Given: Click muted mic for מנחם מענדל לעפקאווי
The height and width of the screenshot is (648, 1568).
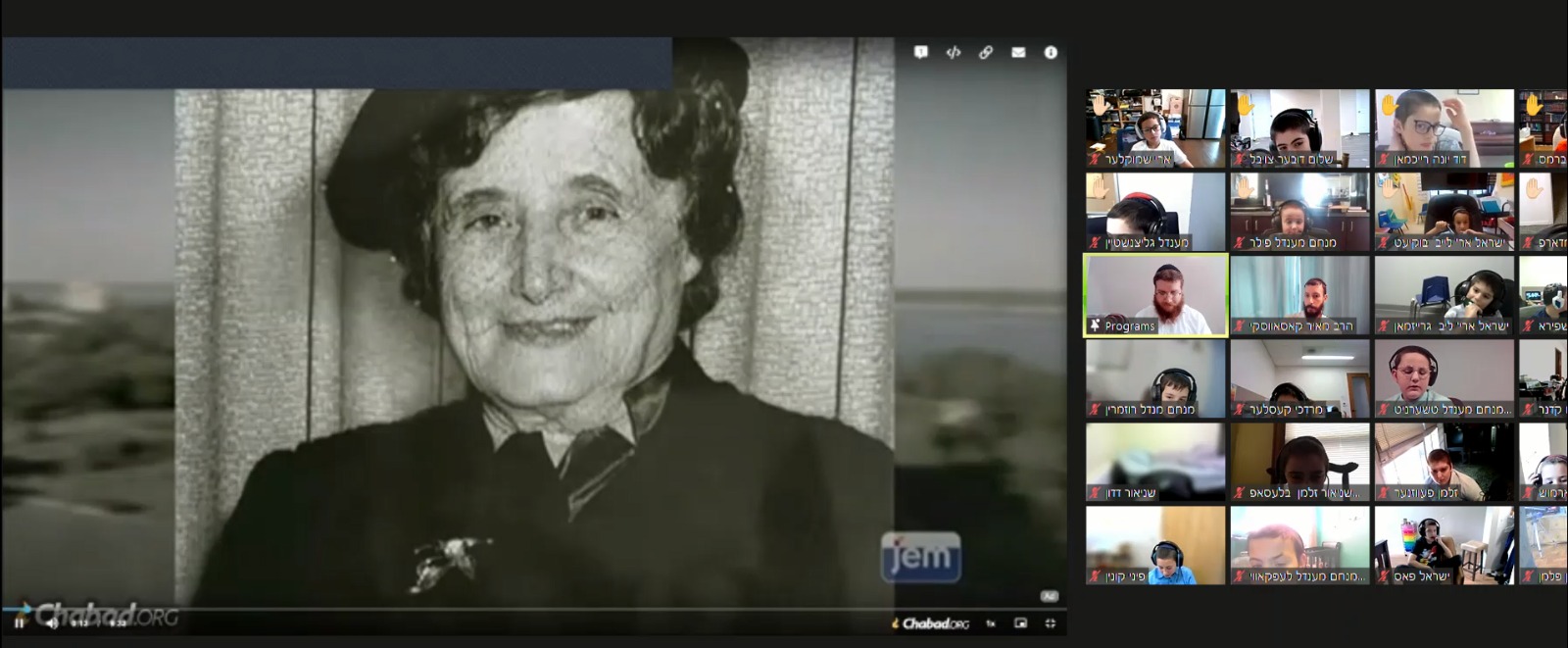Looking at the screenshot, I should click(1239, 575).
